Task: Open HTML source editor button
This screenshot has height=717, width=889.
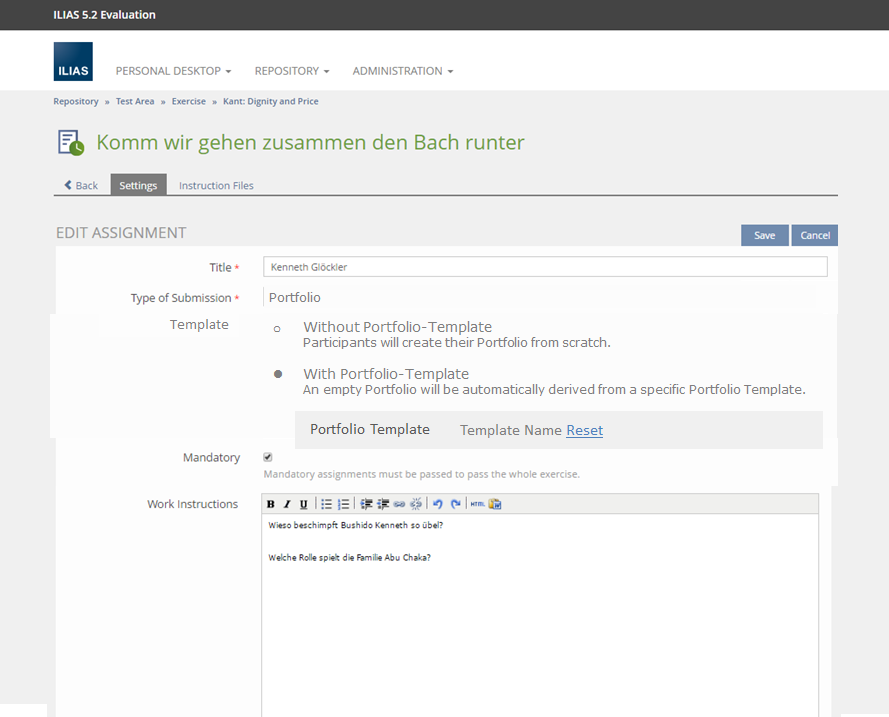Action: [x=478, y=504]
